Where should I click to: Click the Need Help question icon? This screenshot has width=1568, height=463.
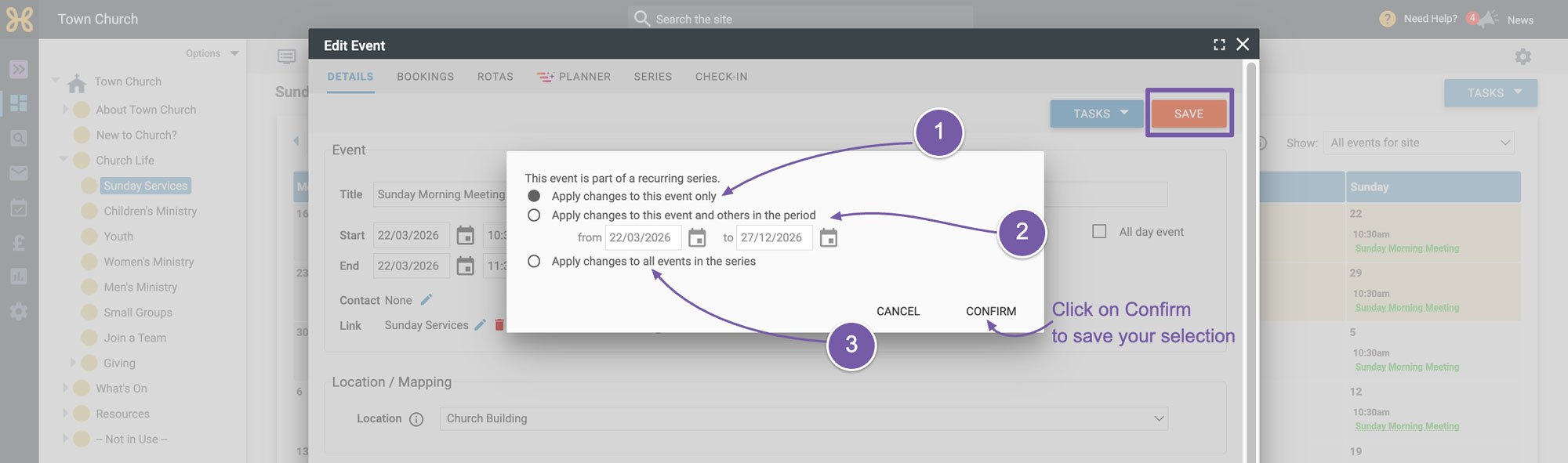pyautogui.click(x=1387, y=19)
